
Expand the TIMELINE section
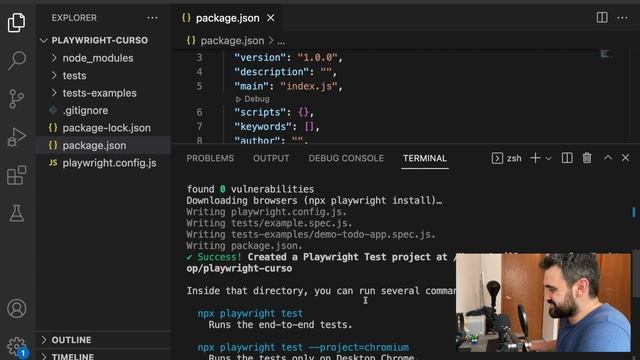tap(73, 356)
